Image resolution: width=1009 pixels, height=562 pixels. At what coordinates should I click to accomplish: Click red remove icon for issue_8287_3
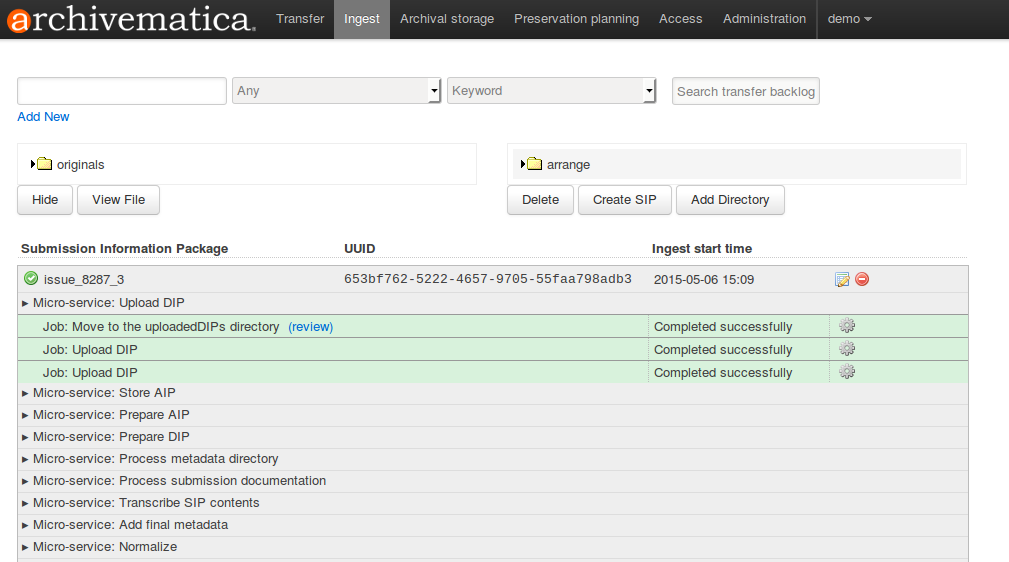pos(862,279)
